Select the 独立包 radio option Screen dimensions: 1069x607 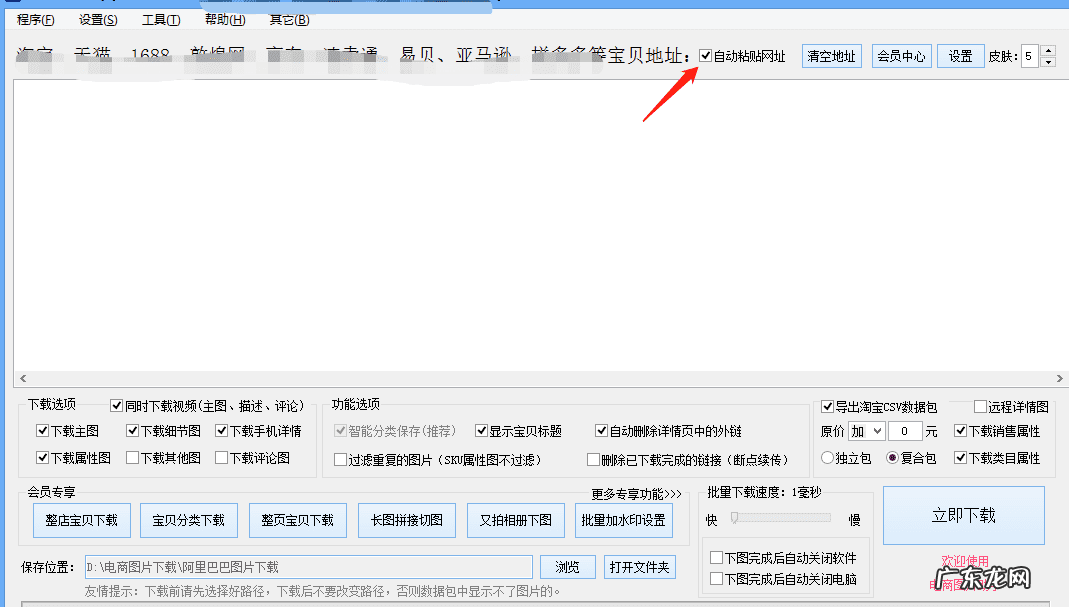(x=827, y=458)
